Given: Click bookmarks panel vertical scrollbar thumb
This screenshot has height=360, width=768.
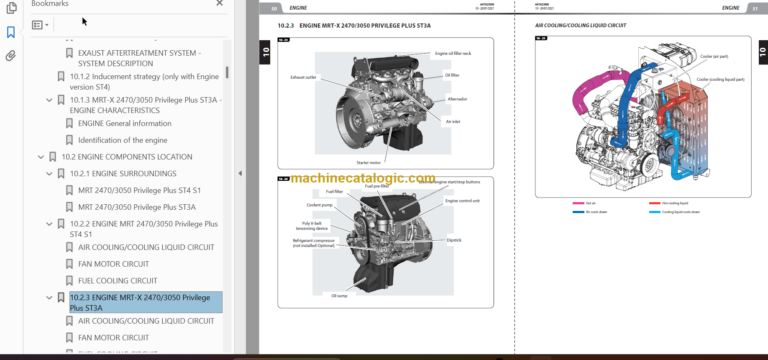Looking at the screenshot, I should 227,72.
